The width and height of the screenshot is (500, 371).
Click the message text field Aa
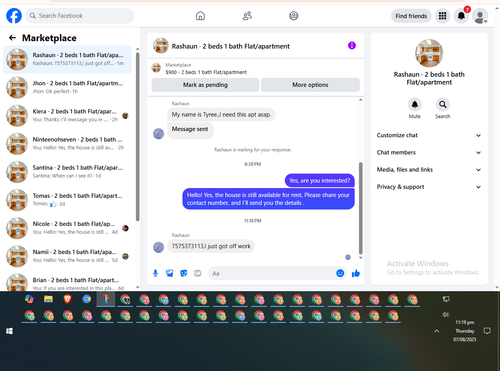272,273
